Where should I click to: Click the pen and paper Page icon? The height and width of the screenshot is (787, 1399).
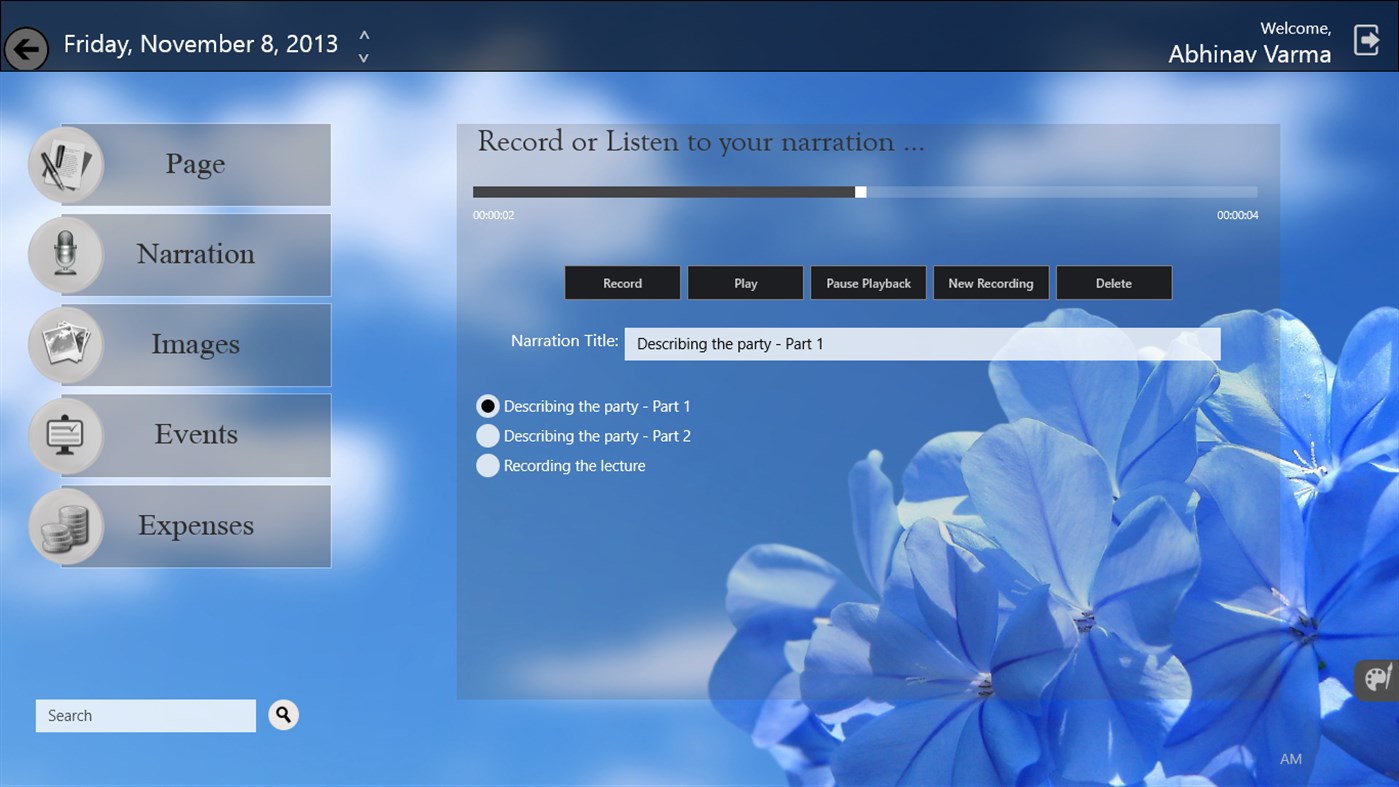[x=66, y=165]
